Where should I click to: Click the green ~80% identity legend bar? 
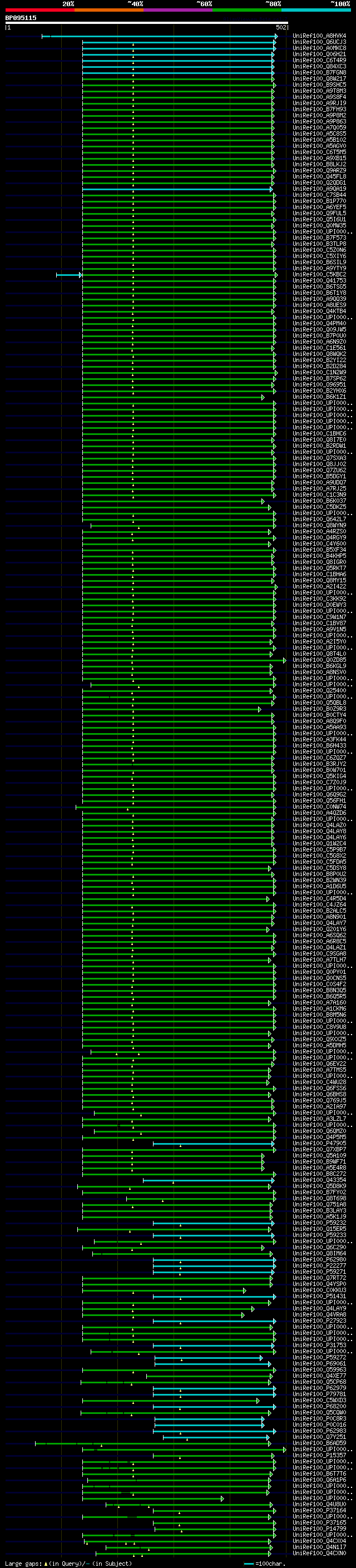pos(247,10)
